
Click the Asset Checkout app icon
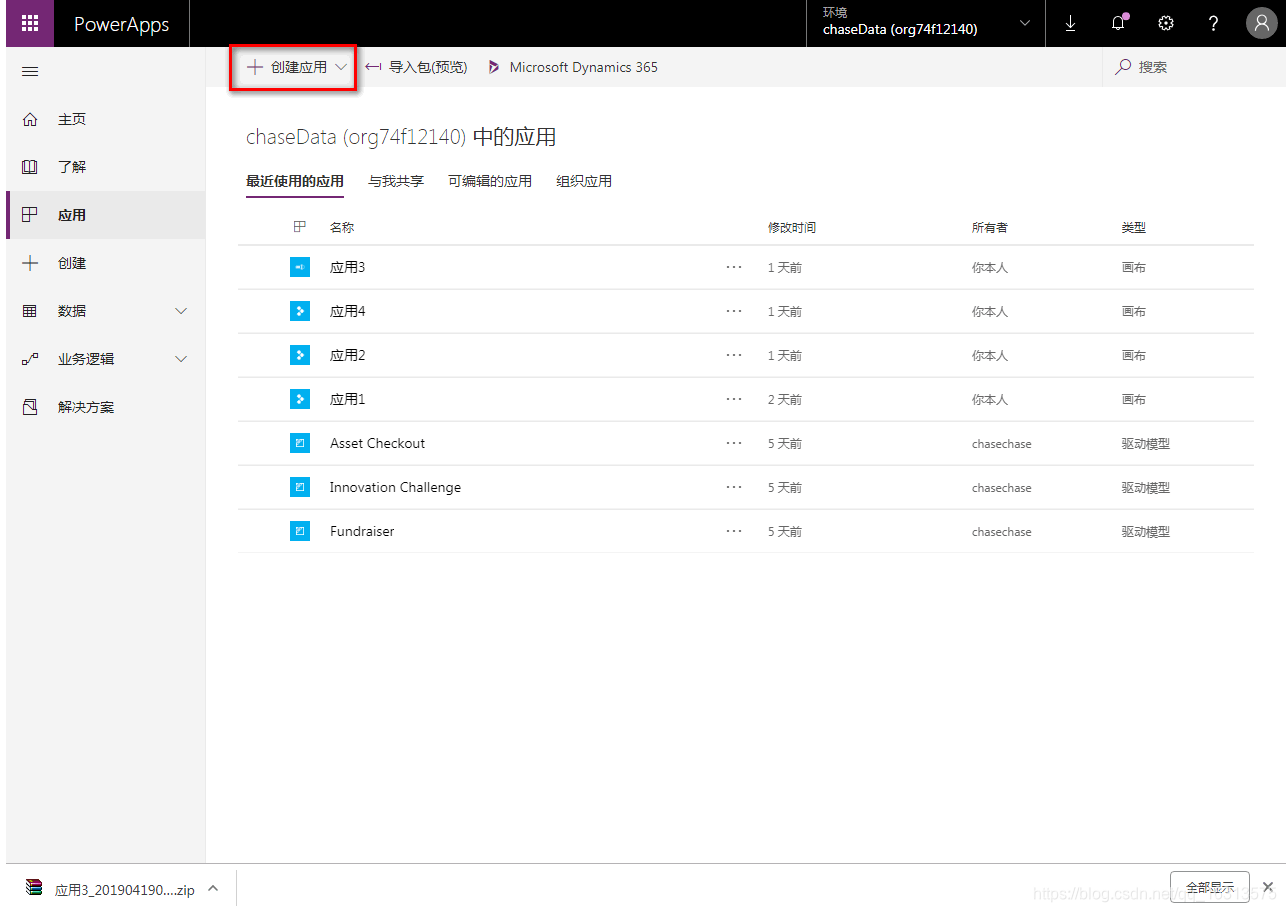click(x=300, y=443)
